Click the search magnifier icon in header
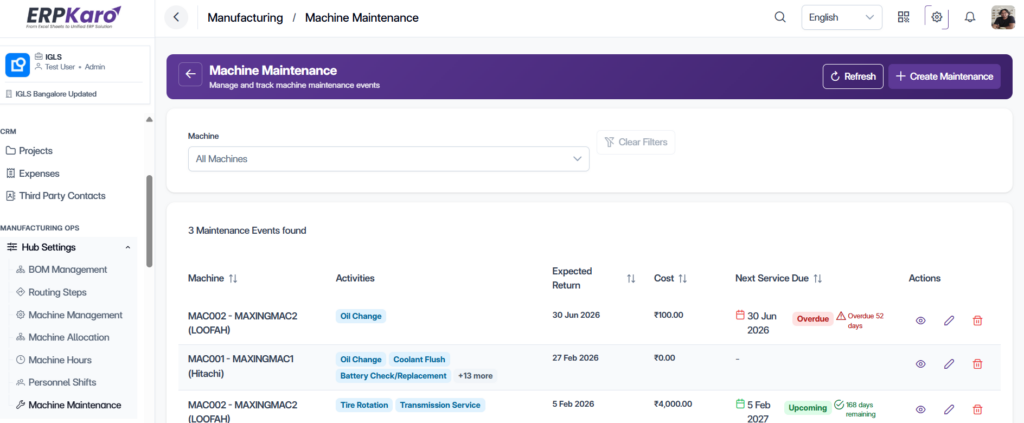1024x423 pixels. click(780, 18)
